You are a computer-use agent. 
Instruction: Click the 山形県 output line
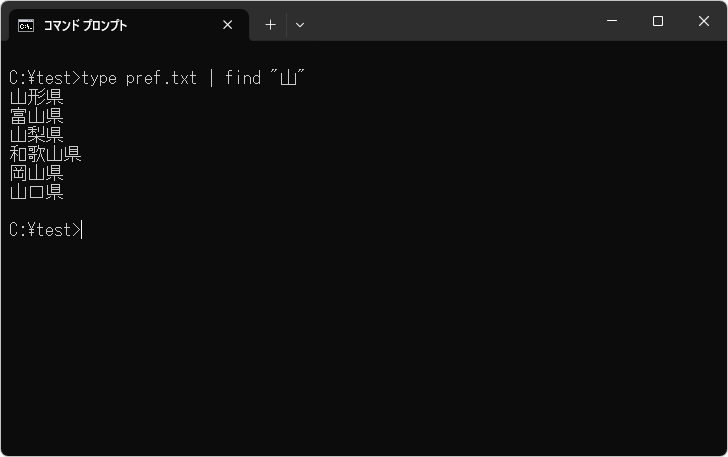36,97
